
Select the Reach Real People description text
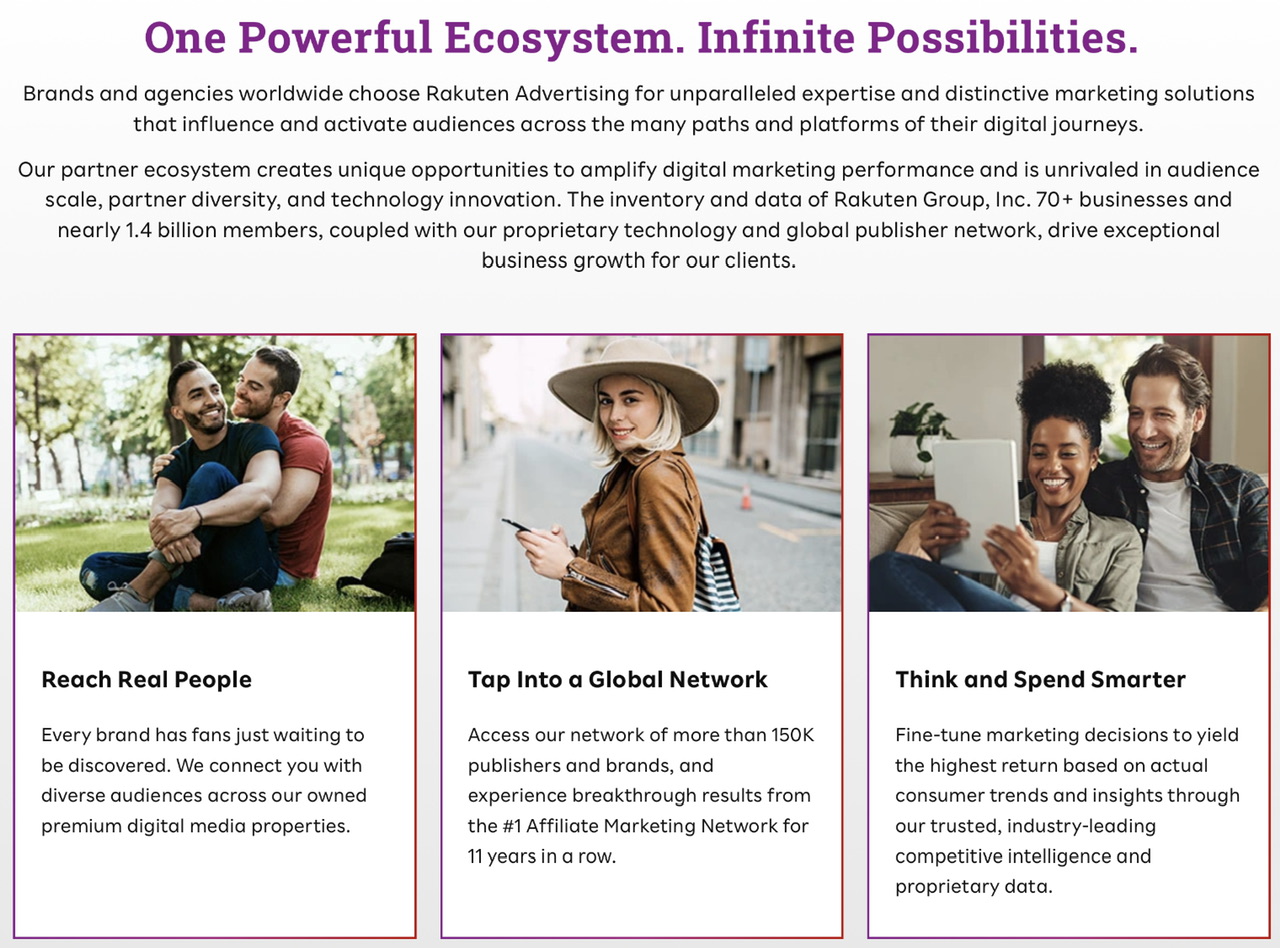point(203,781)
